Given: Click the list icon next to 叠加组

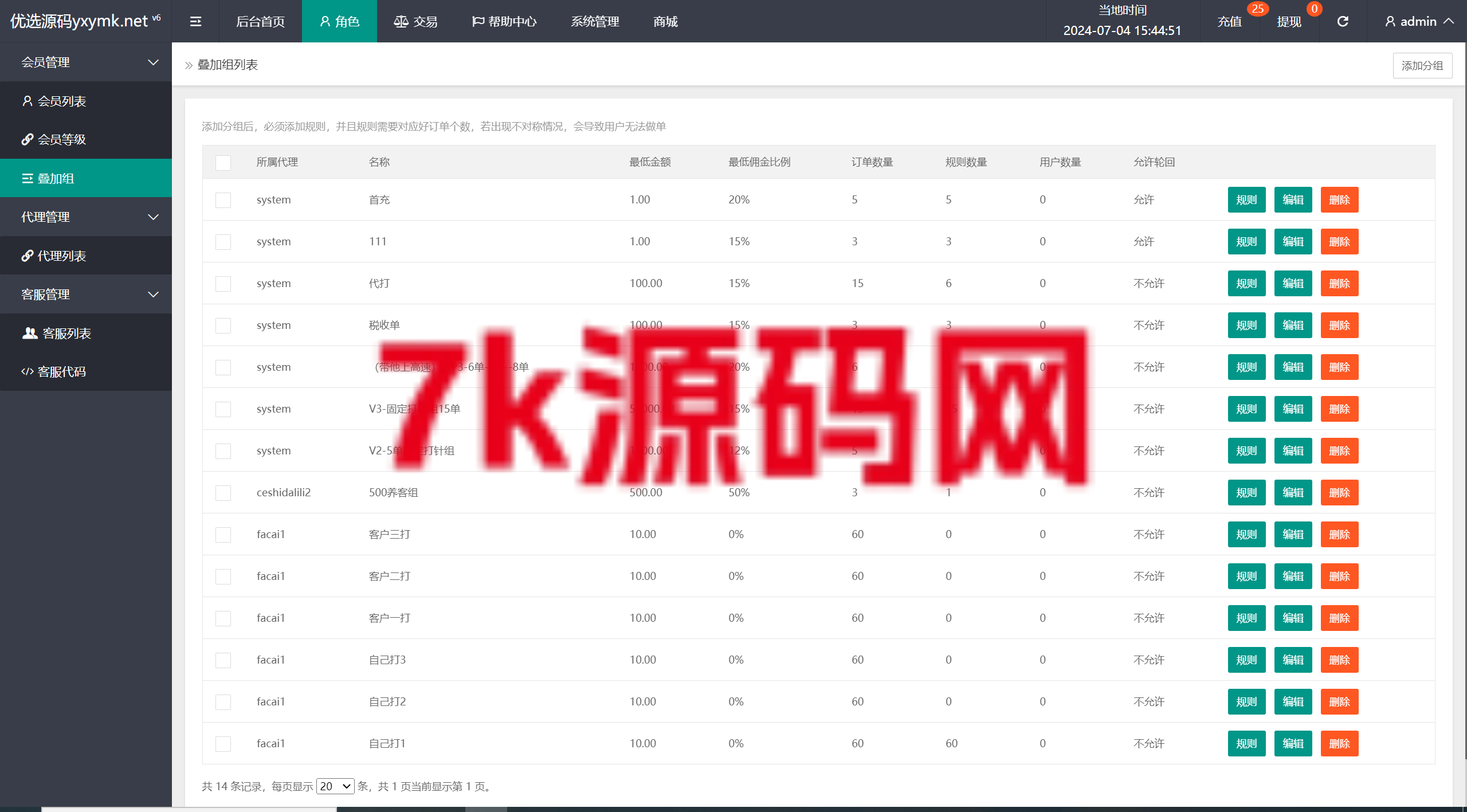Looking at the screenshot, I should click(27, 178).
